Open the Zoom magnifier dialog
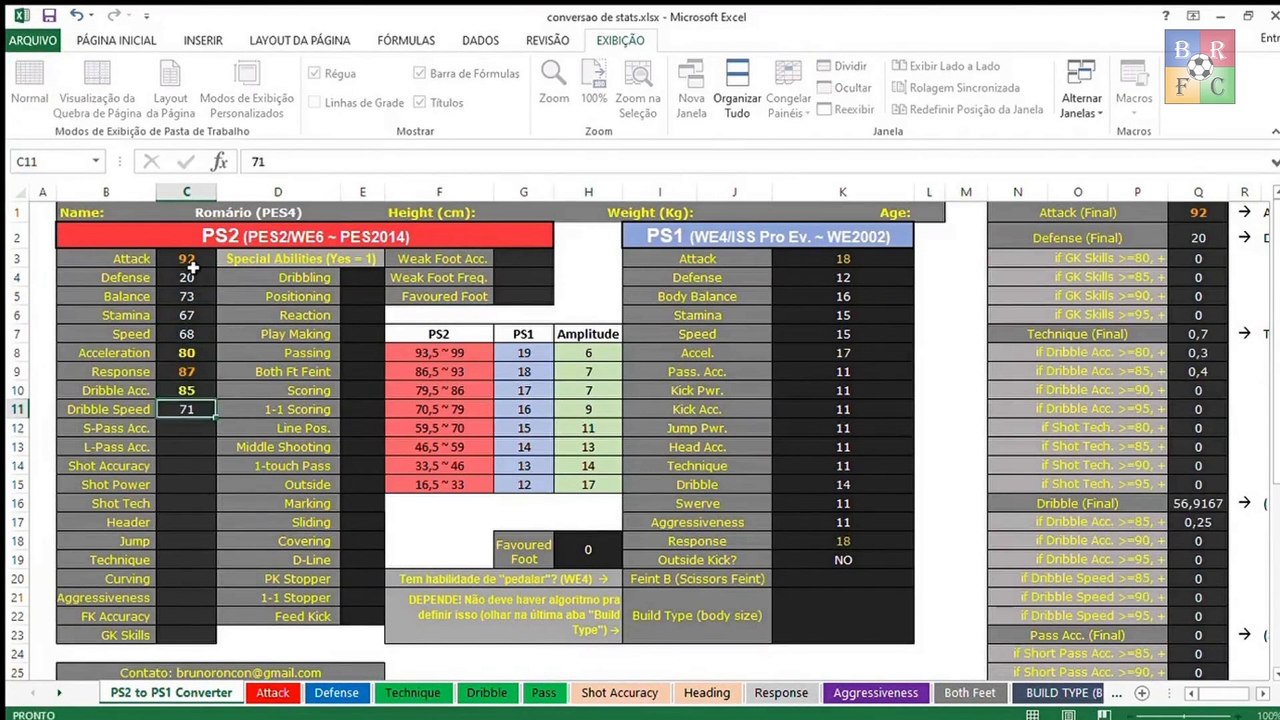The width and height of the screenshot is (1280, 720). pyautogui.click(x=554, y=81)
